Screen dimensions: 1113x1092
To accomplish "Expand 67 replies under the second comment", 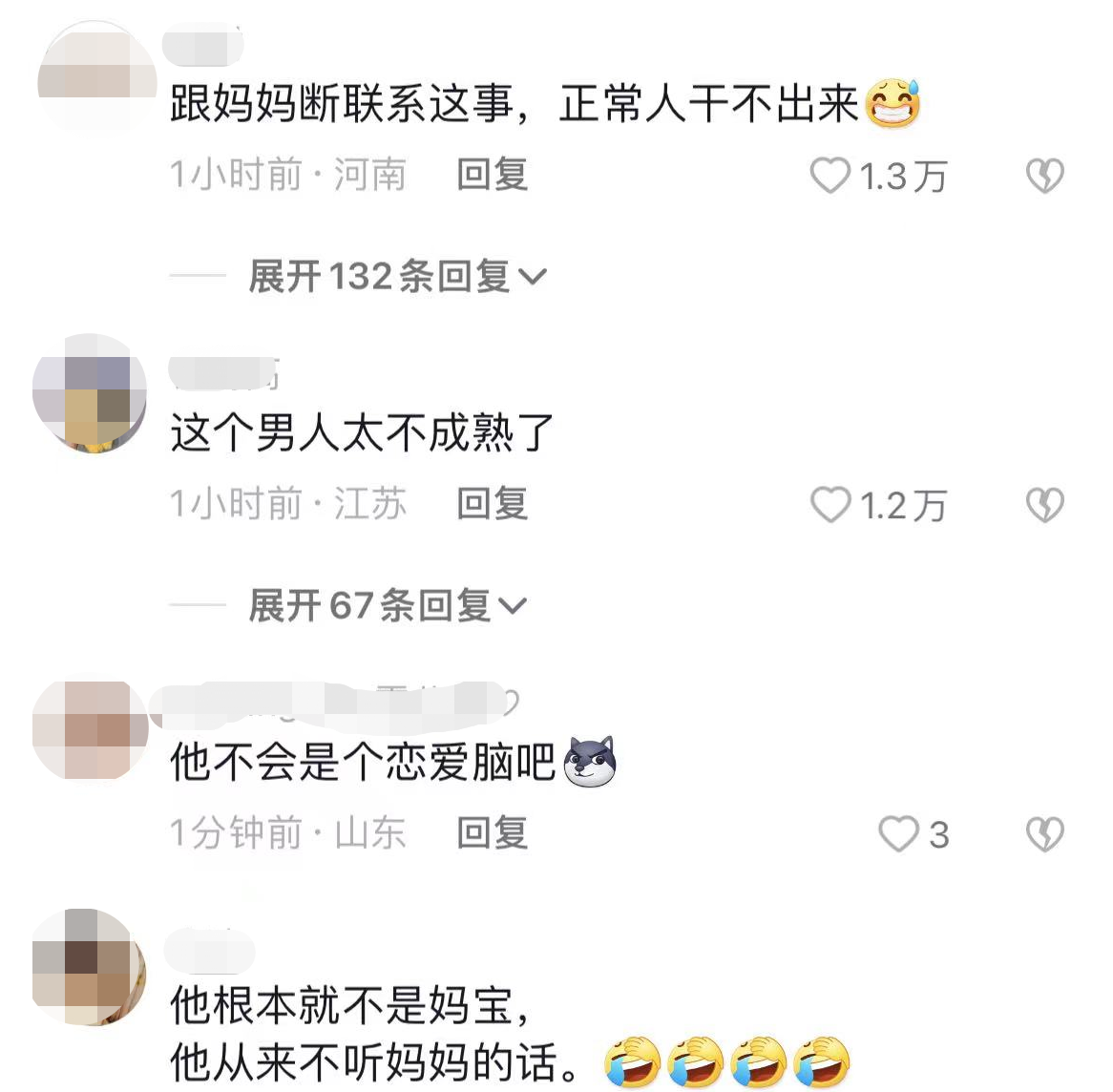I will pyautogui.click(x=388, y=605).
